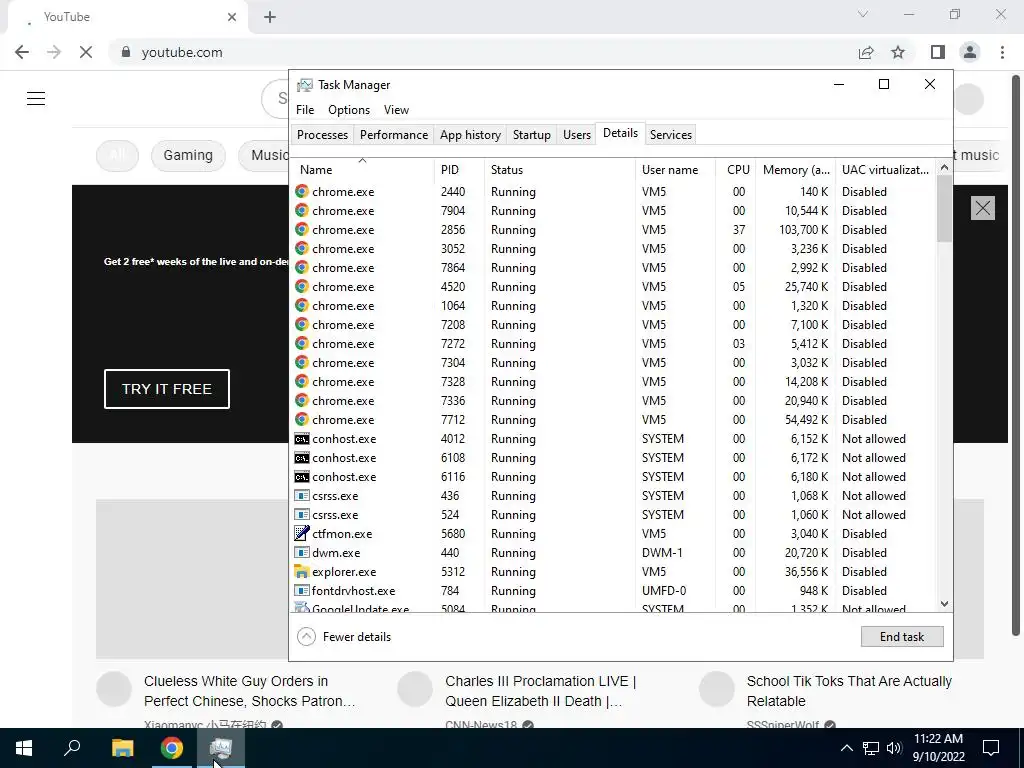The height and width of the screenshot is (768, 1024).
Task: Open a new Chrome tab with plus icon
Action: 270,17
